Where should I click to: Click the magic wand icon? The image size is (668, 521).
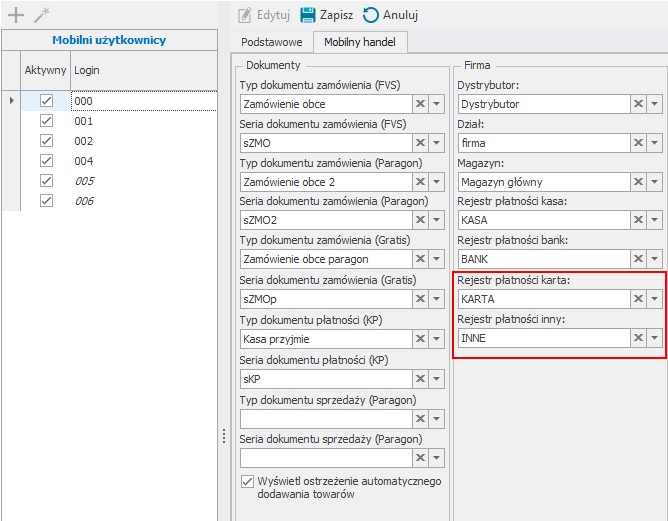tap(41, 15)
